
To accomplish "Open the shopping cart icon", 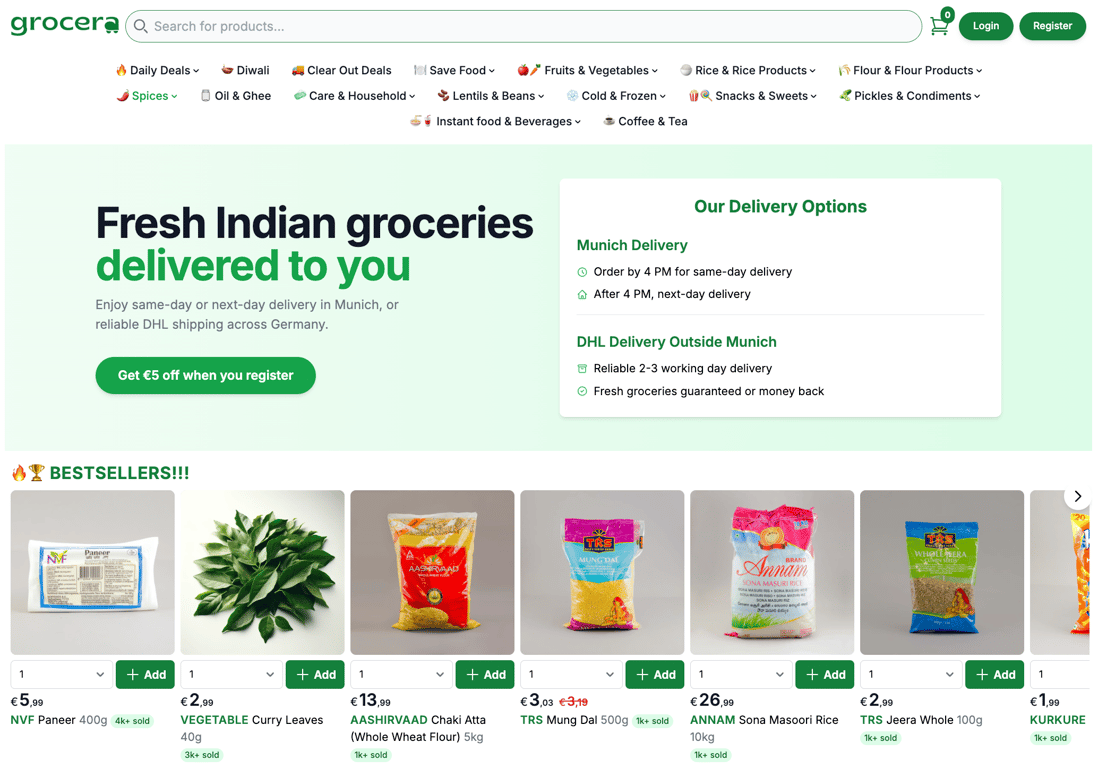I will (940, 26).
